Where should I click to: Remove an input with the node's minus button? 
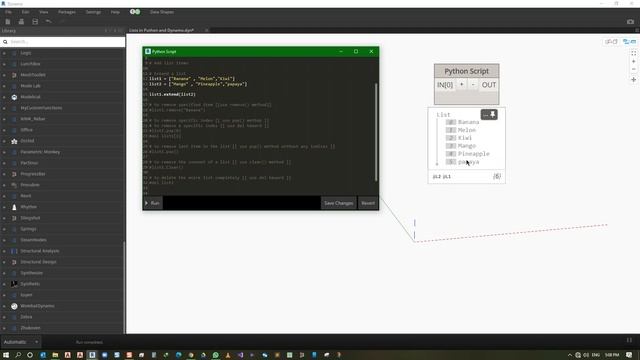[x=473, y=84]
